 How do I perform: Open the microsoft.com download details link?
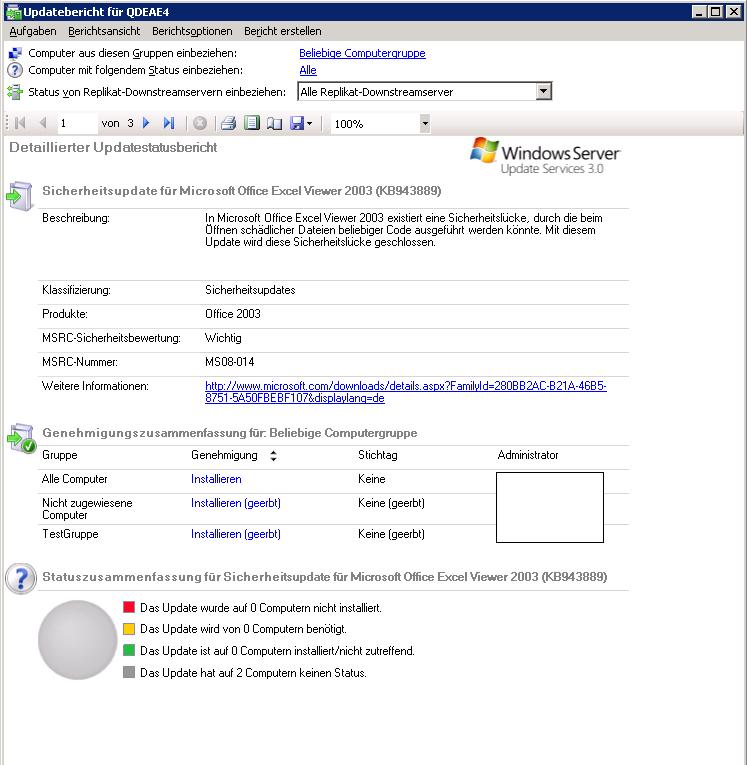405,392
